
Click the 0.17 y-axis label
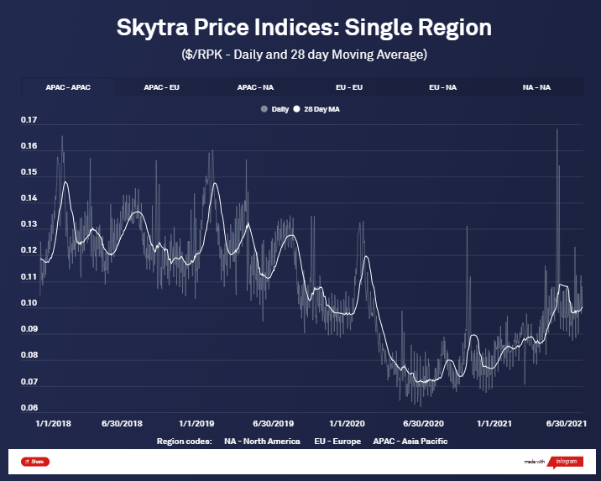(28, 121)
